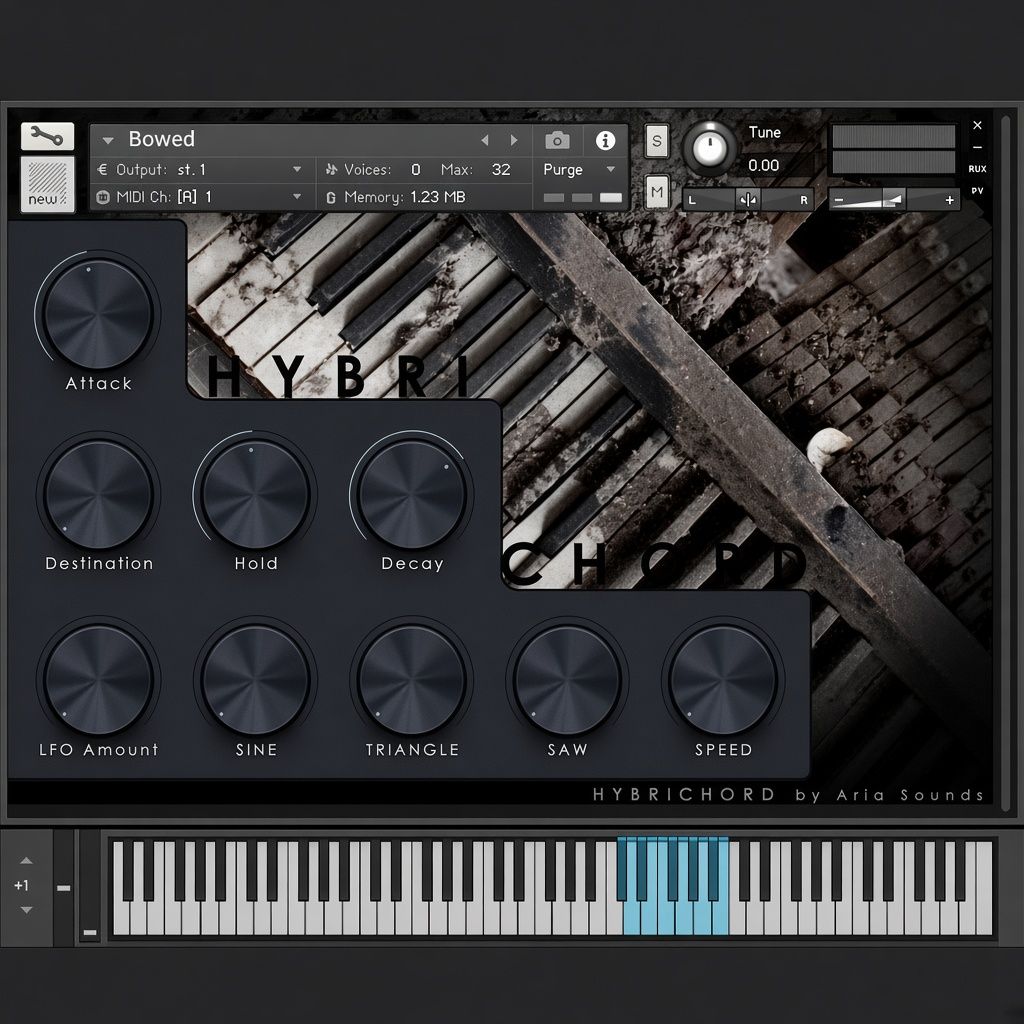Expand the Bowed instrument name dropdown arrow
Viewport: 1024px width, 1024px height.
(108, 140)
